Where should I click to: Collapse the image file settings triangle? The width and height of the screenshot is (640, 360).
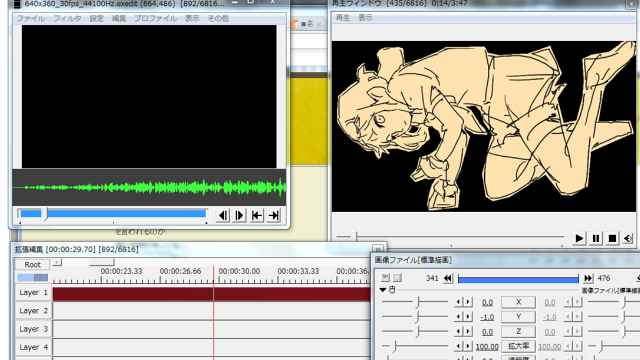click(383, 289)
